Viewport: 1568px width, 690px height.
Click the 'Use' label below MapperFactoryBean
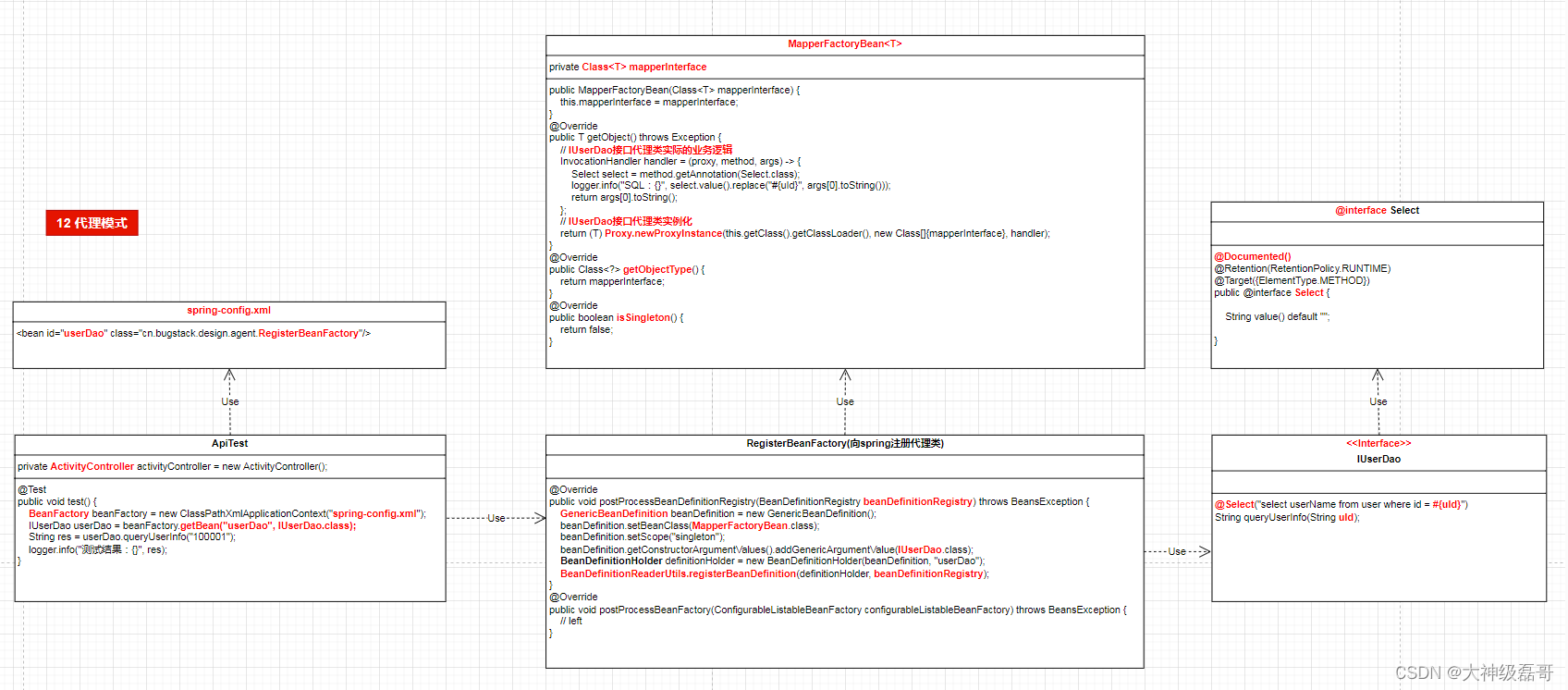(x=845, y=402)
